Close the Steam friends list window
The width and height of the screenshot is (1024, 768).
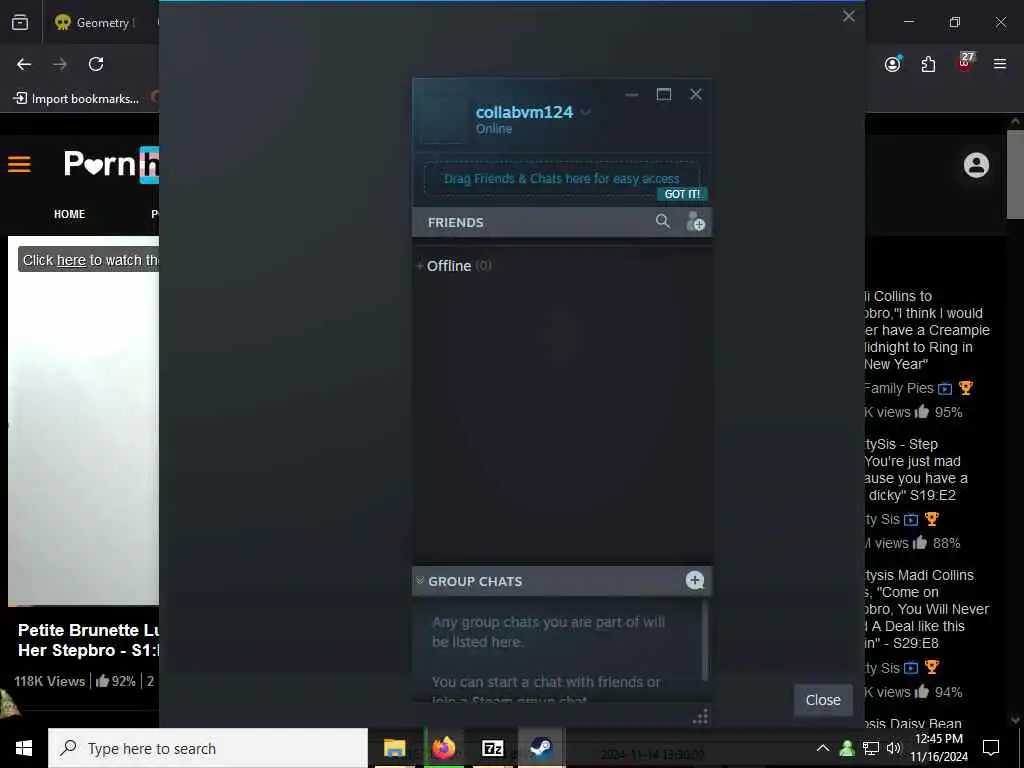point(696,95)
